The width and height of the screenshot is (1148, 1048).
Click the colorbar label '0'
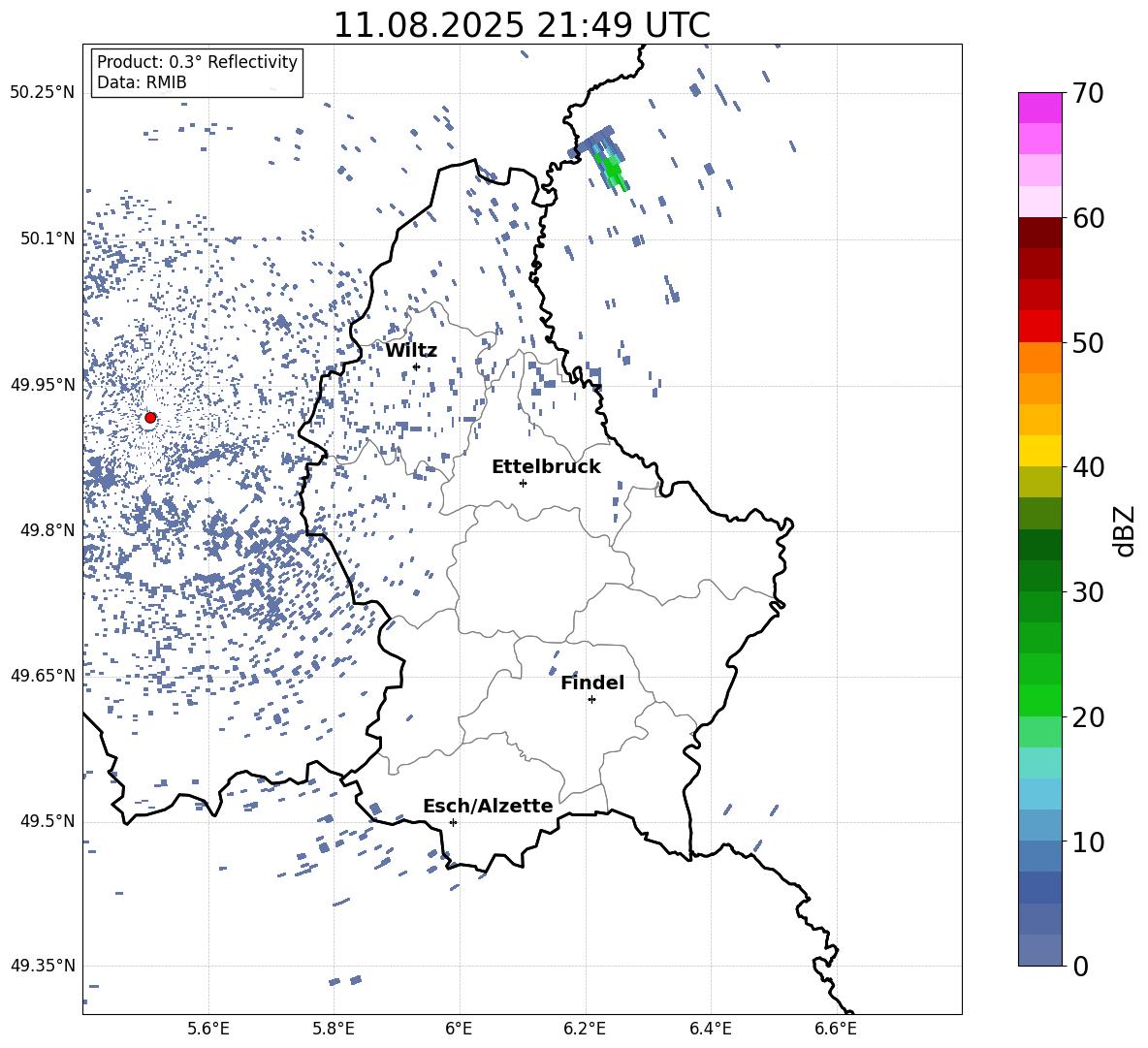(1080, 966)
